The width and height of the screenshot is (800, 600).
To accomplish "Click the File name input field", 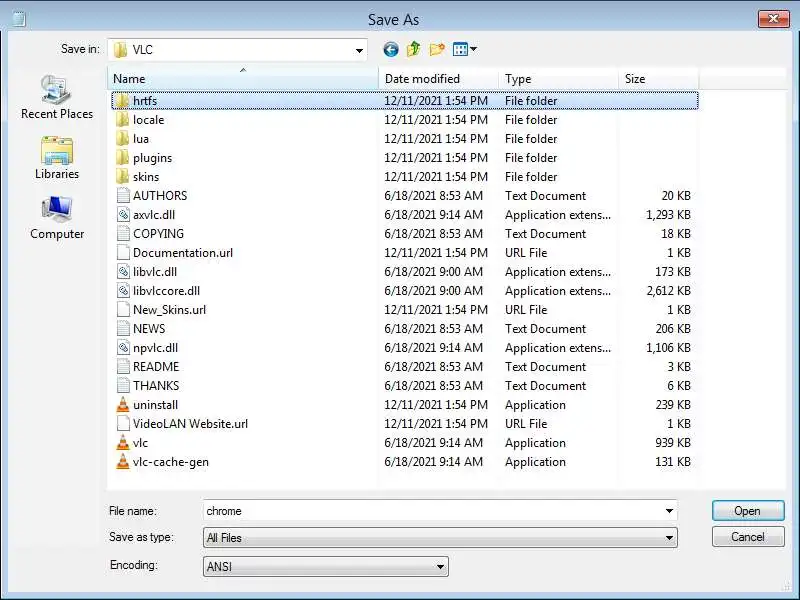I will tap(440, 511).
